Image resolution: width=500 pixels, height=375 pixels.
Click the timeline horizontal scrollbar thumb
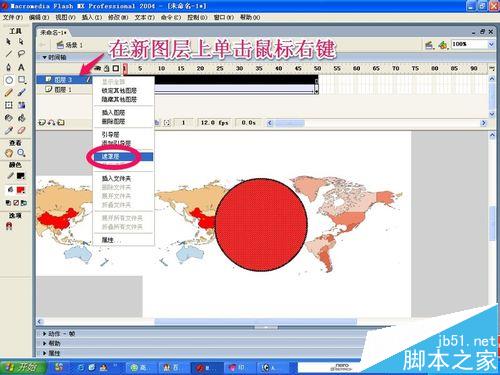(x=289, y=123)
